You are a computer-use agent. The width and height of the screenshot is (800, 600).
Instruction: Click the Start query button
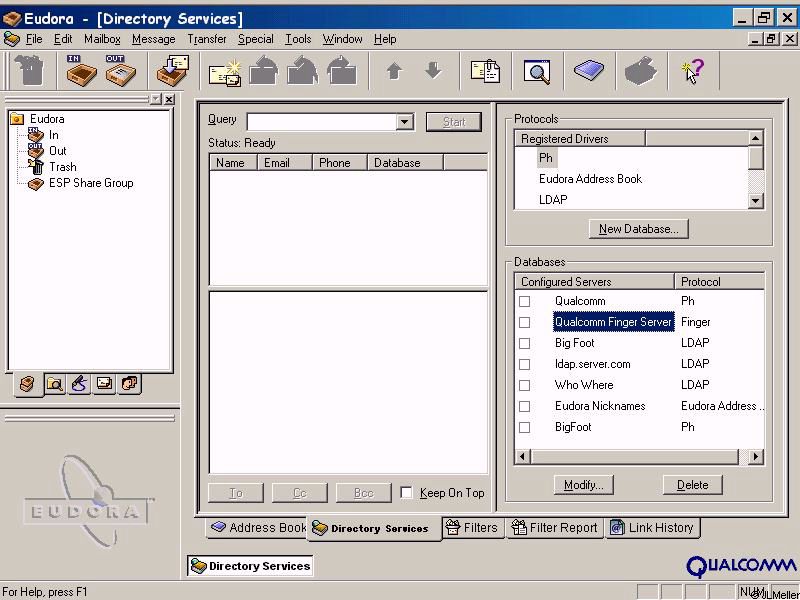[x=454, y=122]
